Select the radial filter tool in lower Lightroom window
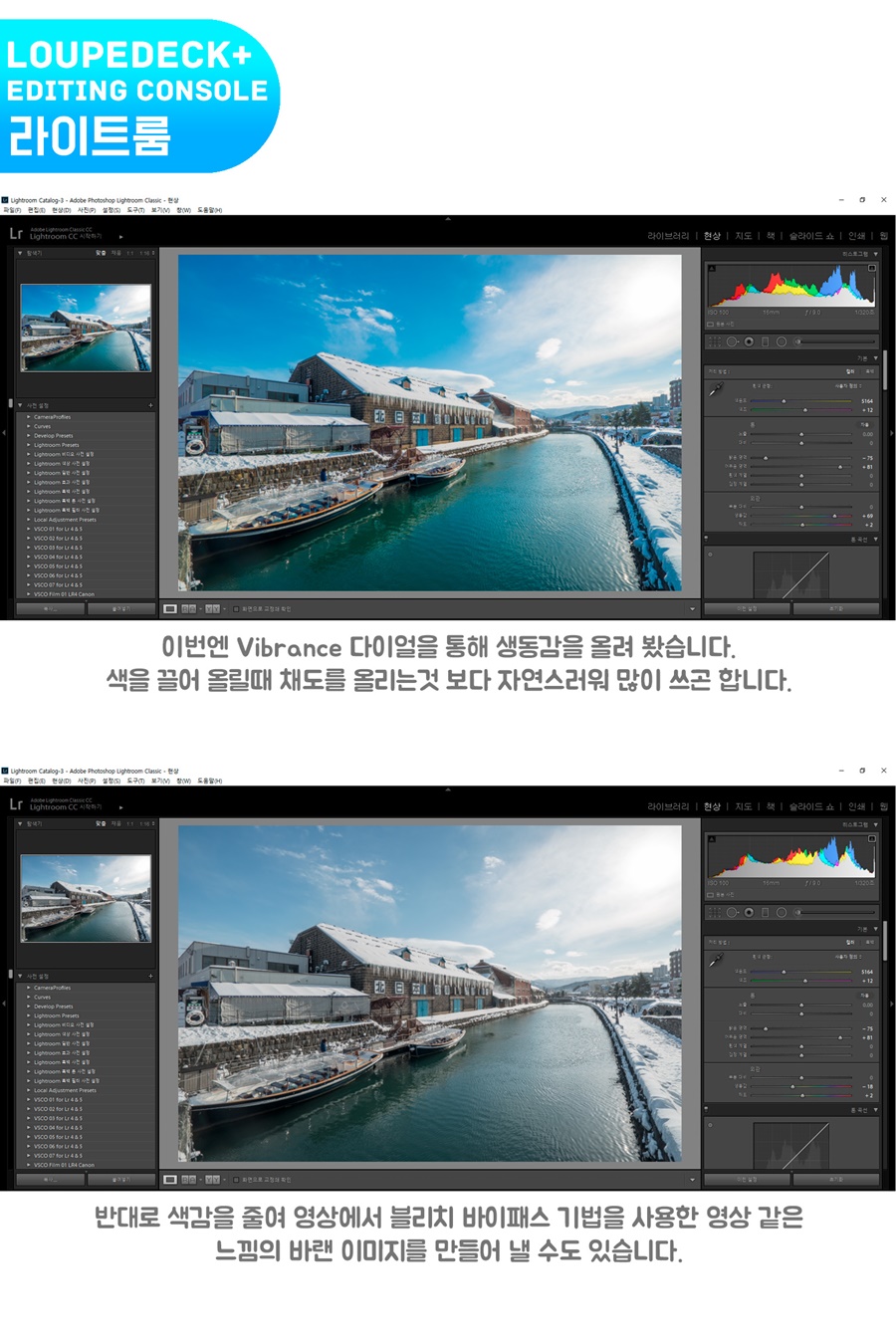The image size is (896, 1344). (782, 912)
